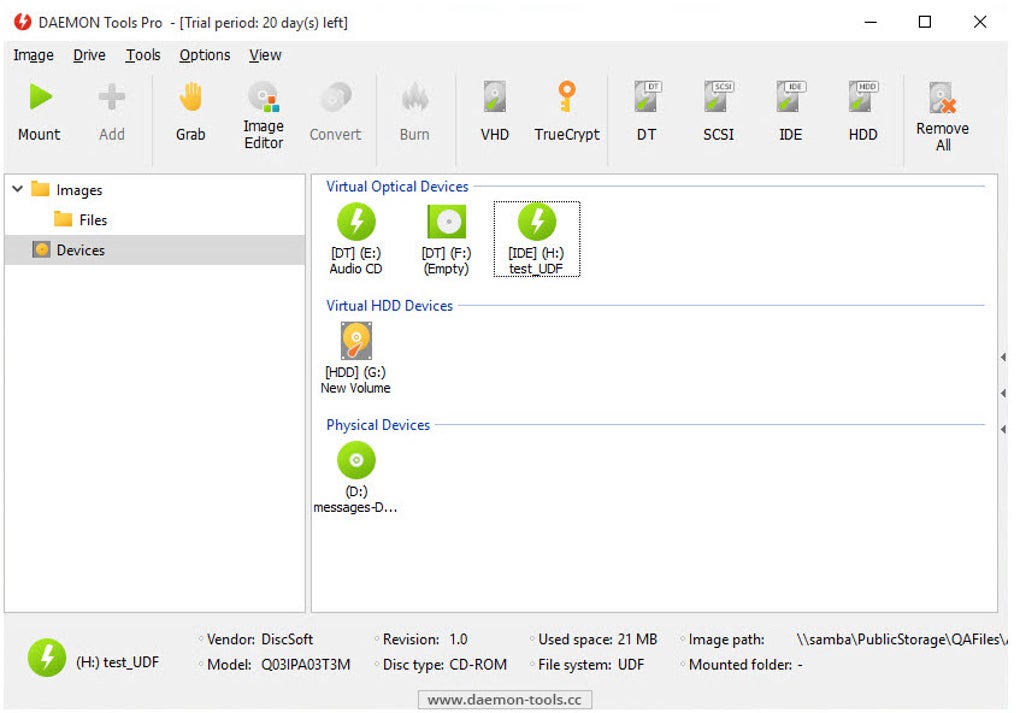Select the [DT] (E:) Audio CD device

(356, 239)
